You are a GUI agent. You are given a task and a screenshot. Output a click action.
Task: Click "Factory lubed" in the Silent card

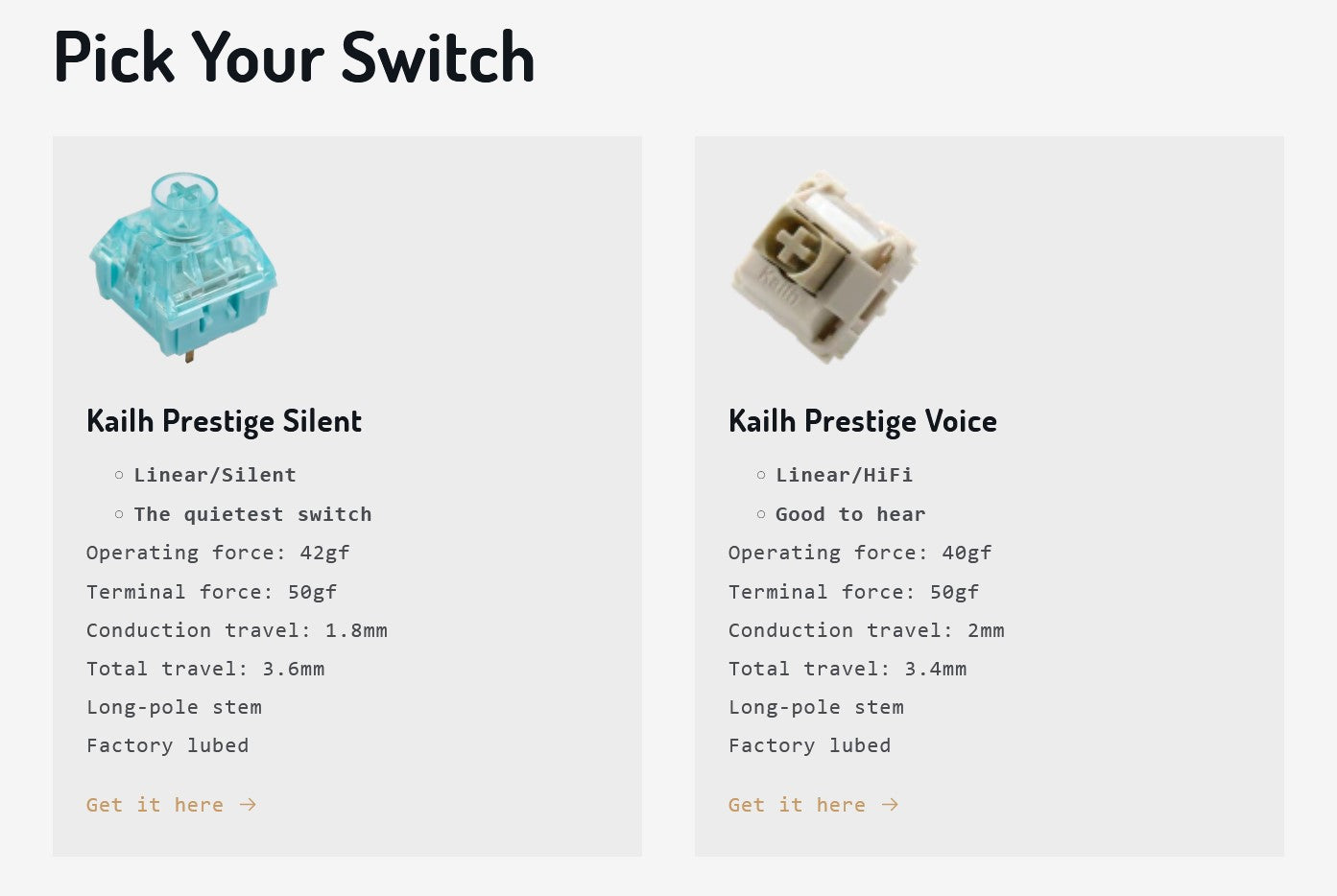[167, 745]
